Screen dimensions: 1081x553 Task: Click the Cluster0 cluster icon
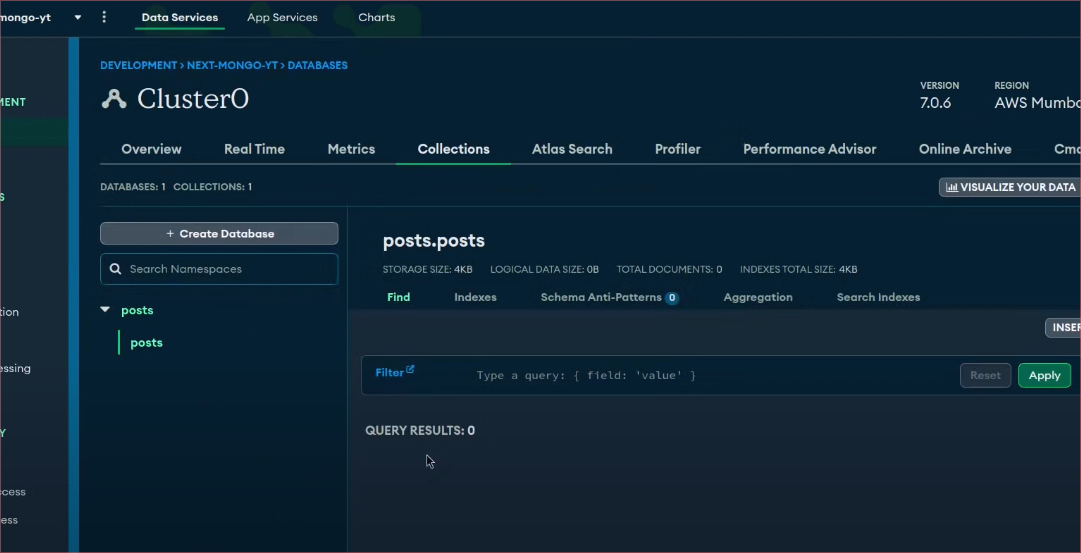point(114,99)
